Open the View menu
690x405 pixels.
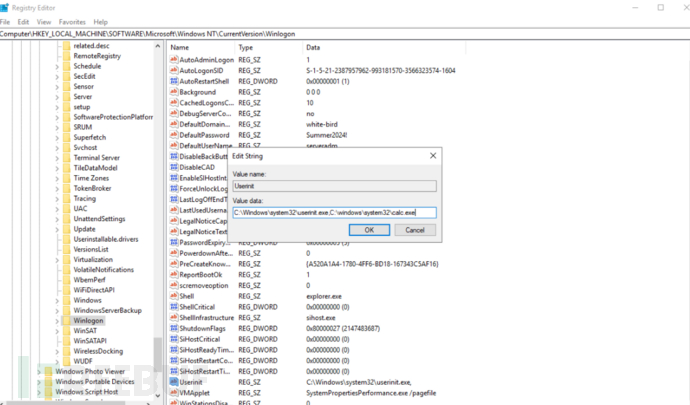coord(44,22)
